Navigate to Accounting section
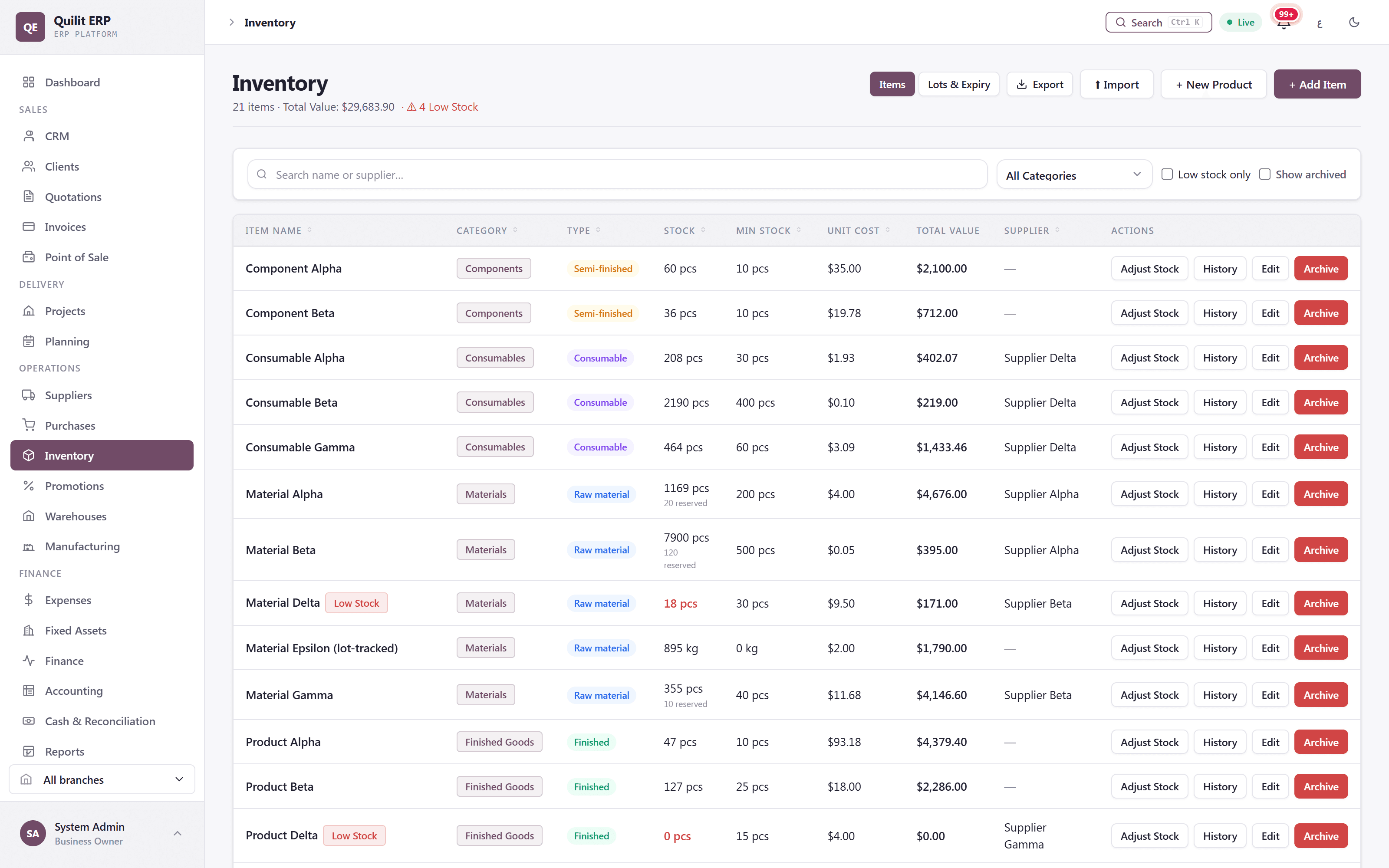Image resolution: width=1389 pixels, height=868 pixels. pos(102,690)
